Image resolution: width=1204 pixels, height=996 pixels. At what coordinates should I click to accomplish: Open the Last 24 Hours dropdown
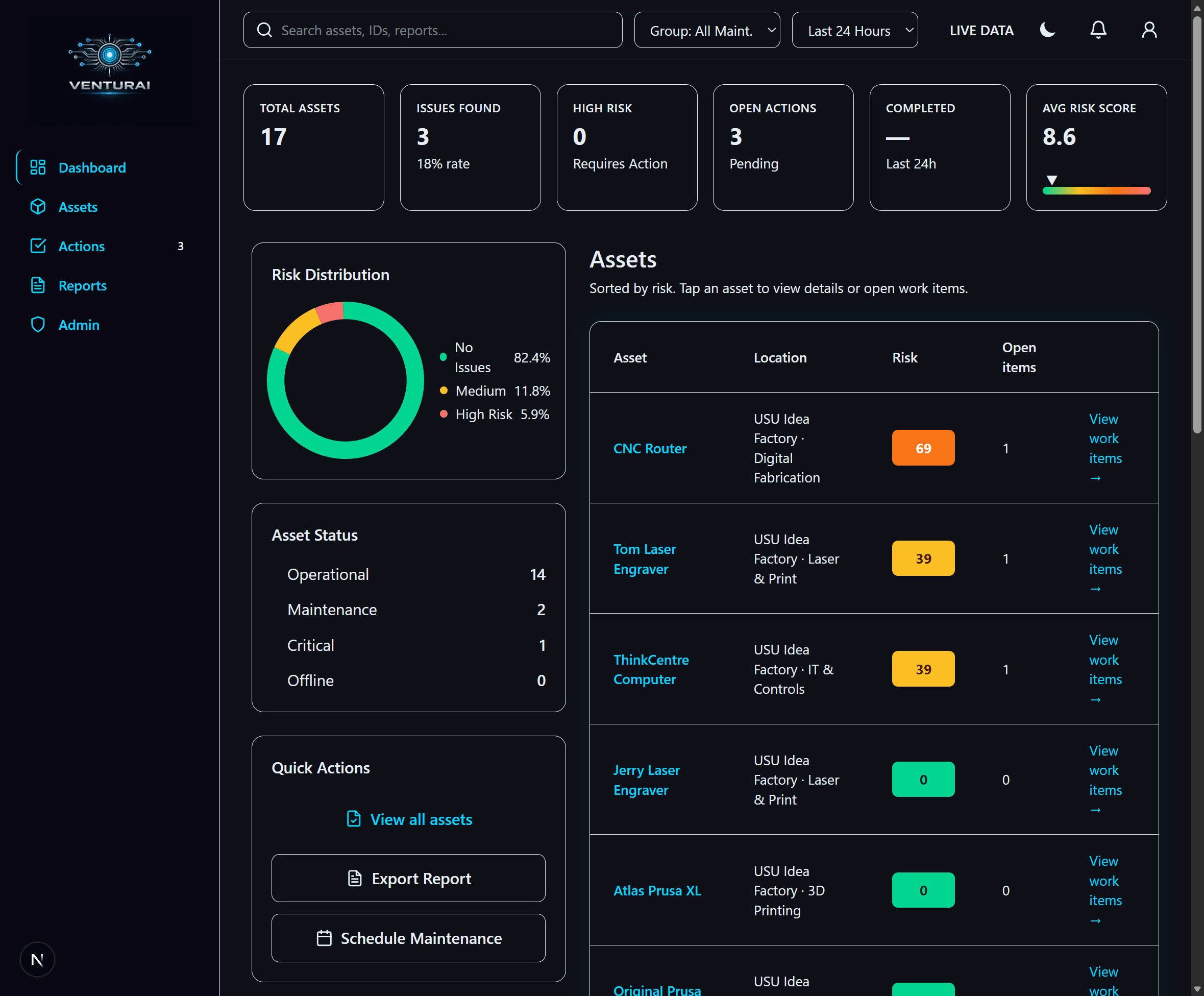click(x=854, y=30)
